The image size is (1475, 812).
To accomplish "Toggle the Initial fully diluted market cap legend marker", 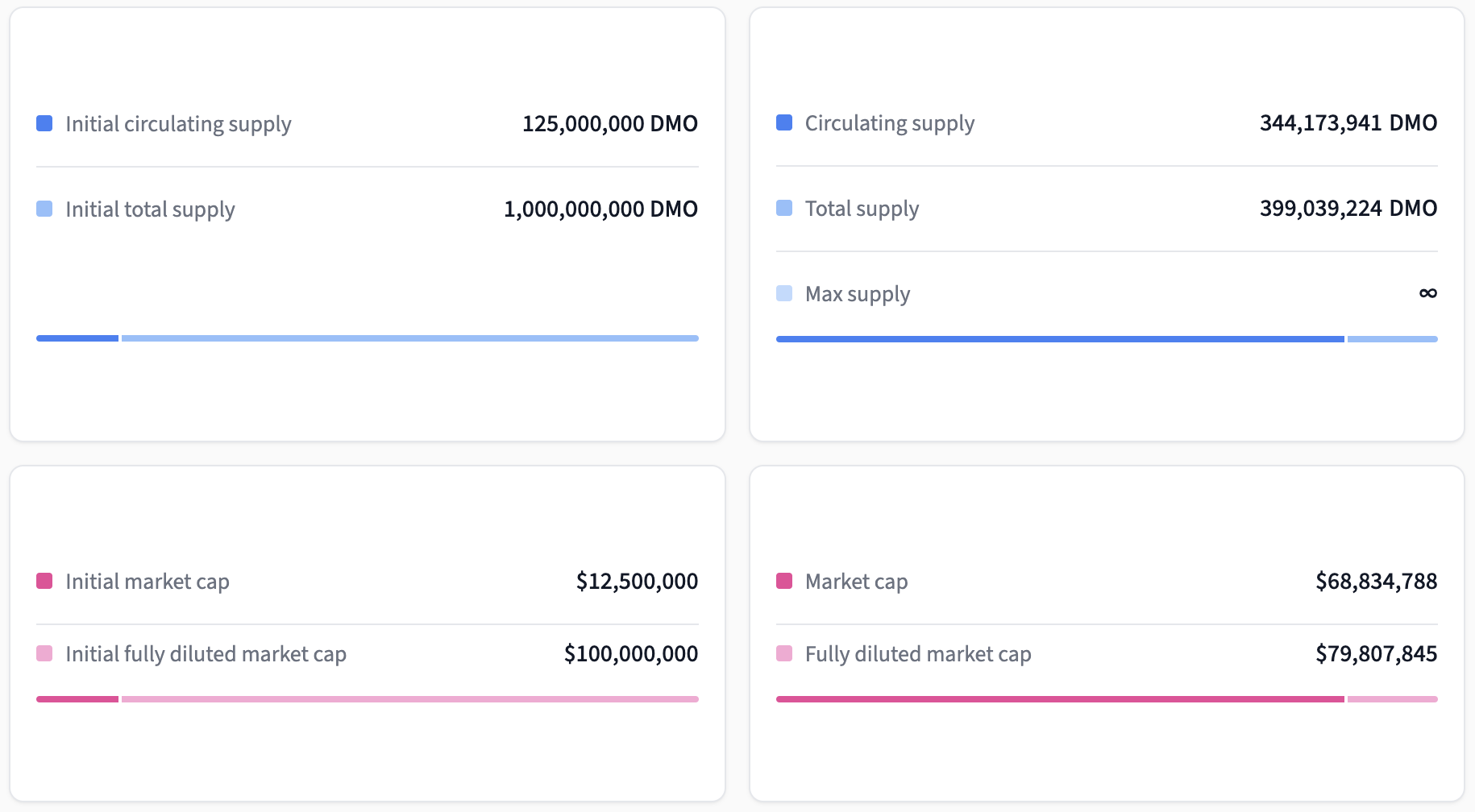I will click(x=44, y=653).
